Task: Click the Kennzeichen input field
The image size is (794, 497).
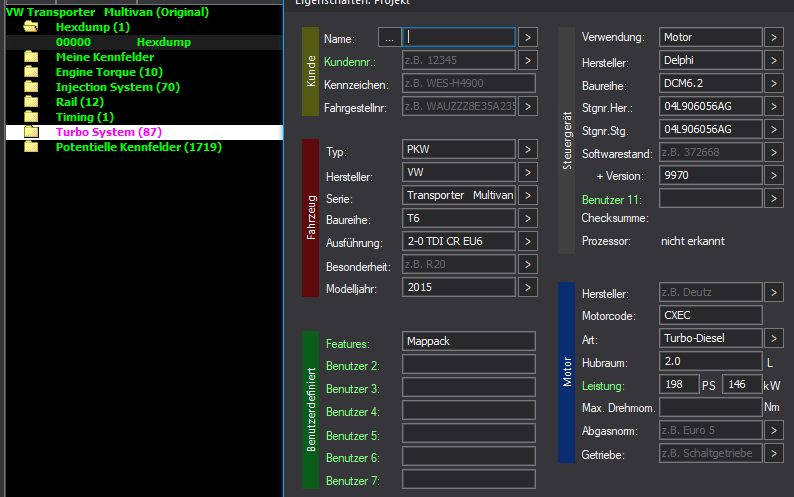Action: tap(468, 83)
